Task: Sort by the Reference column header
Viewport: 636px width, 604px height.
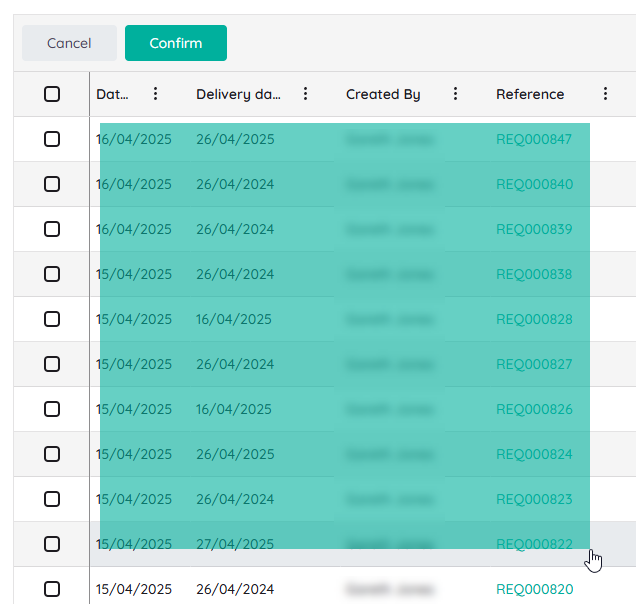Action: (530, 94)
